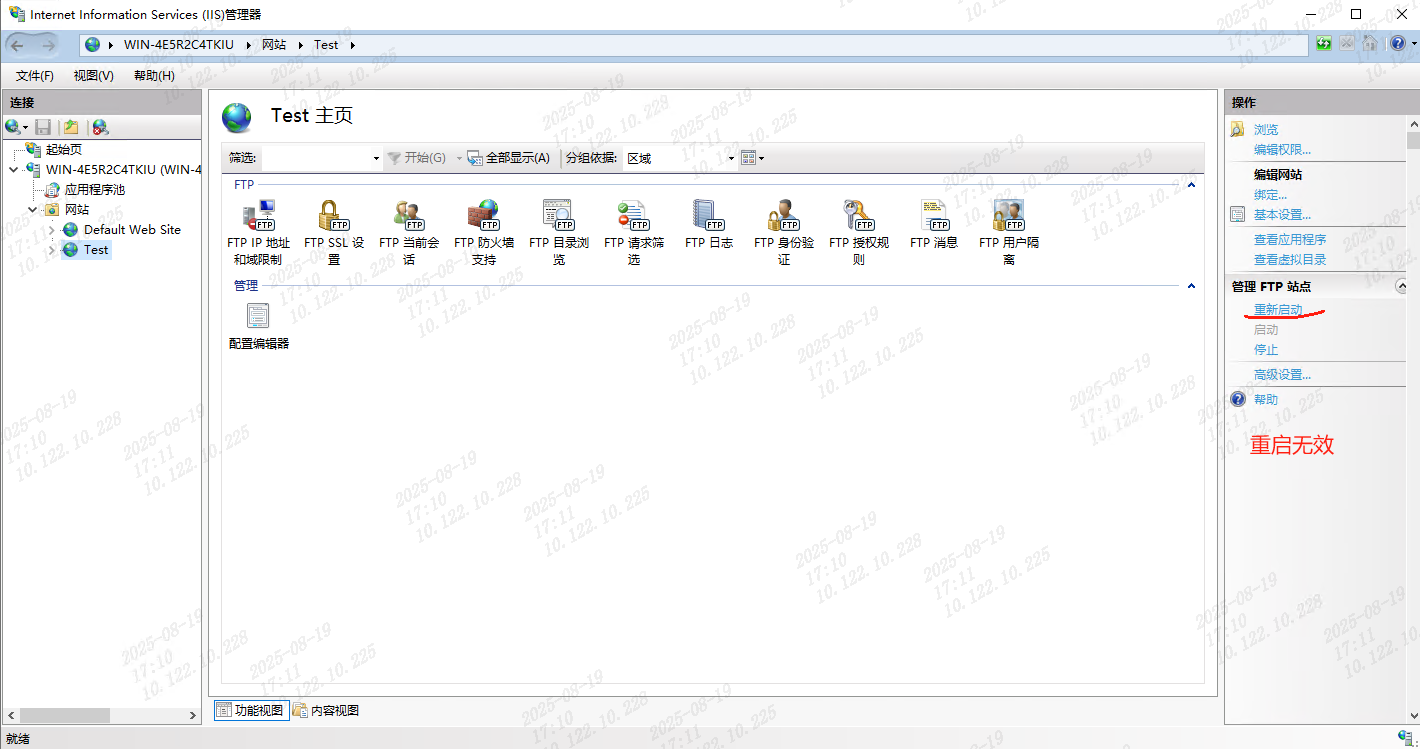Click the 绑定... link
Viewport: 1420px width, 749px height.
[x=1271, y=195]
